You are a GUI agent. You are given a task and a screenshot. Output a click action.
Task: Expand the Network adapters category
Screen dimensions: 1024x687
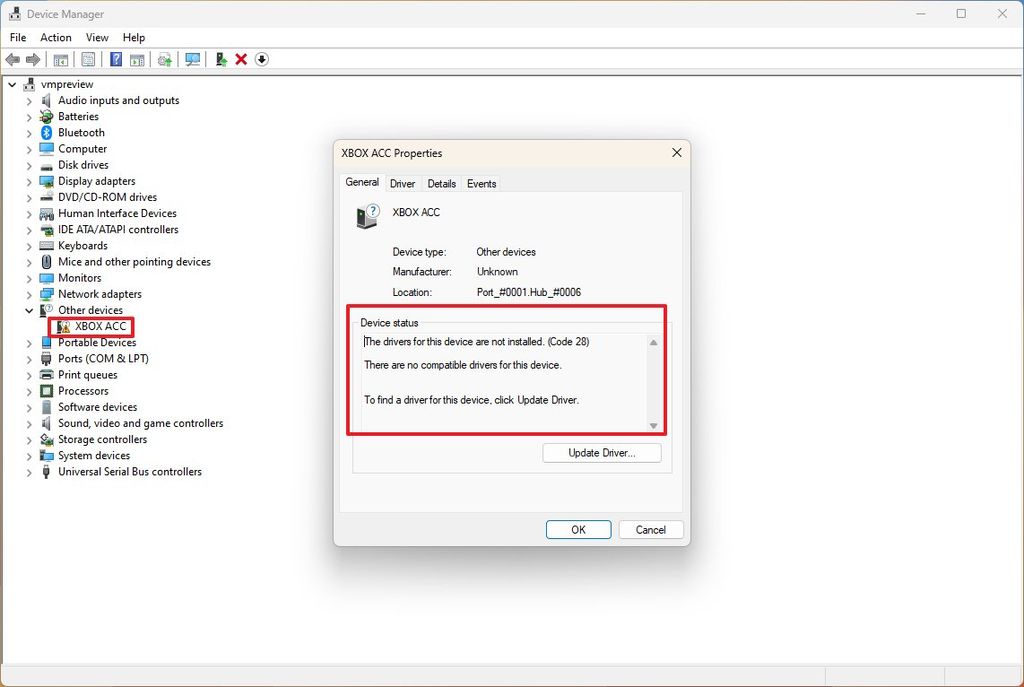point(29,293)
